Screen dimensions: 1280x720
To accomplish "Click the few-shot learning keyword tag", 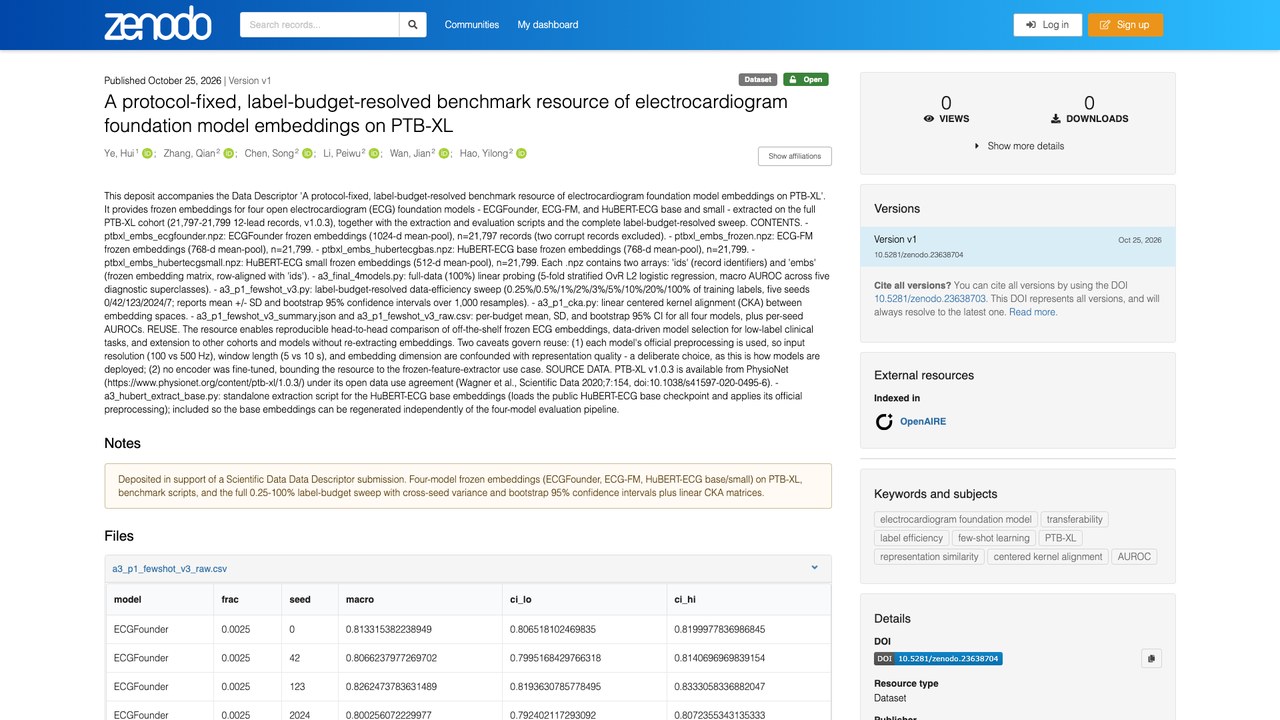I will click(x=994, y=538).
